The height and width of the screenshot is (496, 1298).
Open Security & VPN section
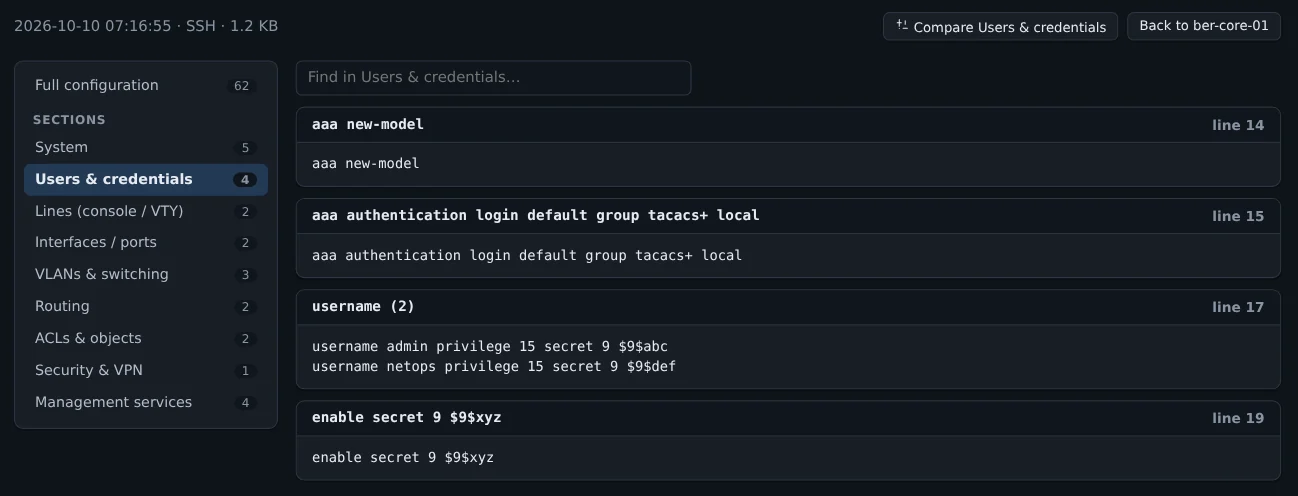coord(146,371)
